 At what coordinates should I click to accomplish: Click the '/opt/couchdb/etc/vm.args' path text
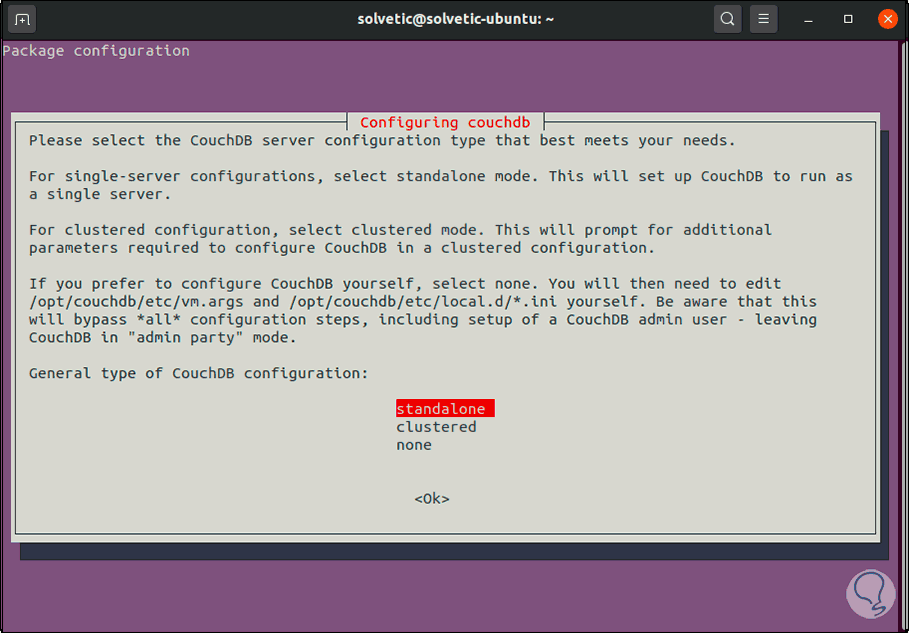click(136, 301)
